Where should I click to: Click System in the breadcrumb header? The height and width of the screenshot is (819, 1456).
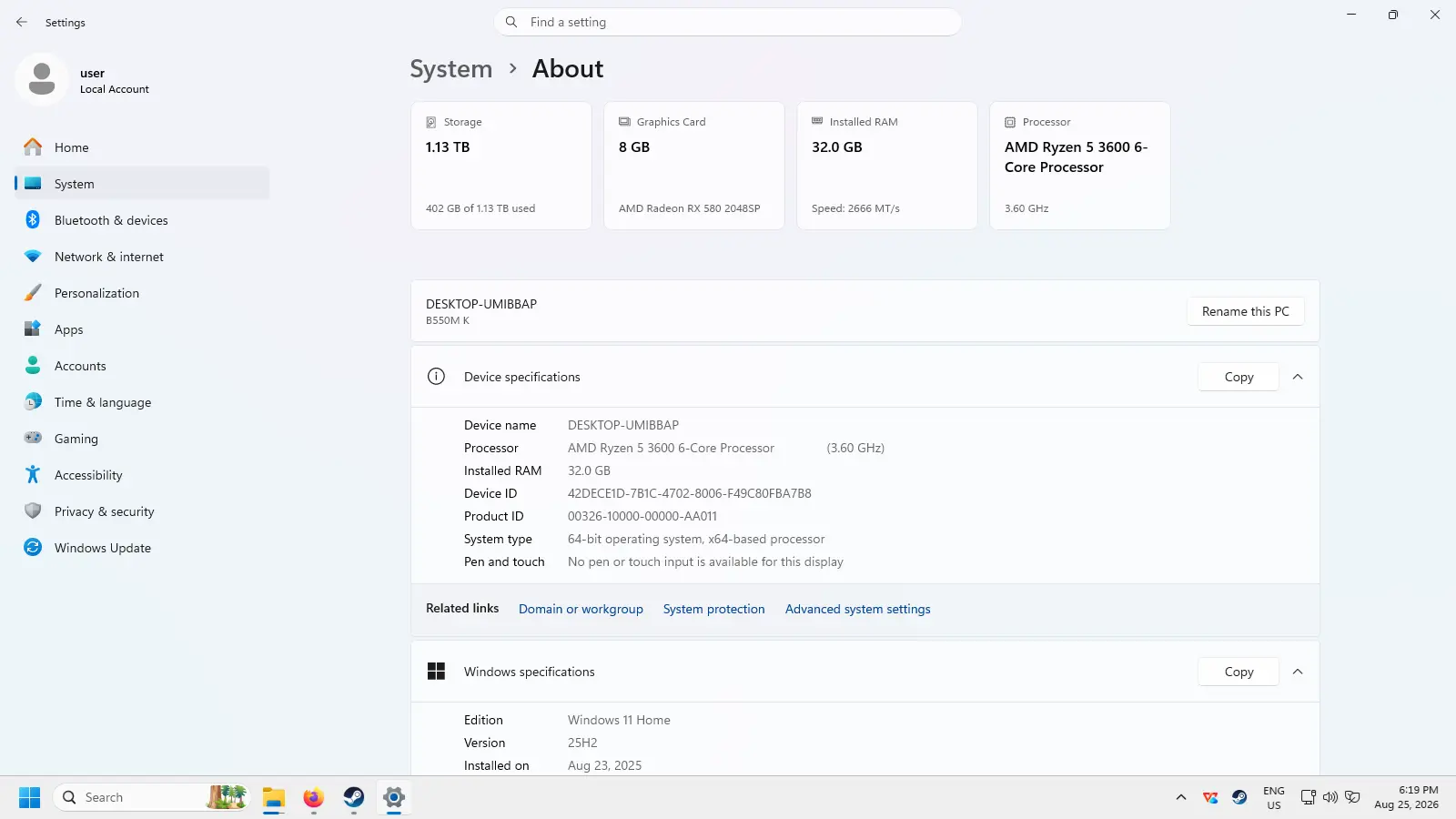(x=450, y=69)
